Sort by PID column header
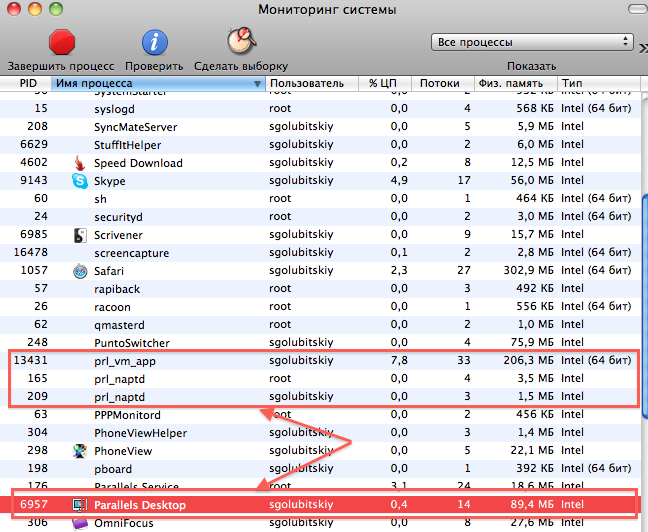Screen dimensions: 648x532 point(28,83)
